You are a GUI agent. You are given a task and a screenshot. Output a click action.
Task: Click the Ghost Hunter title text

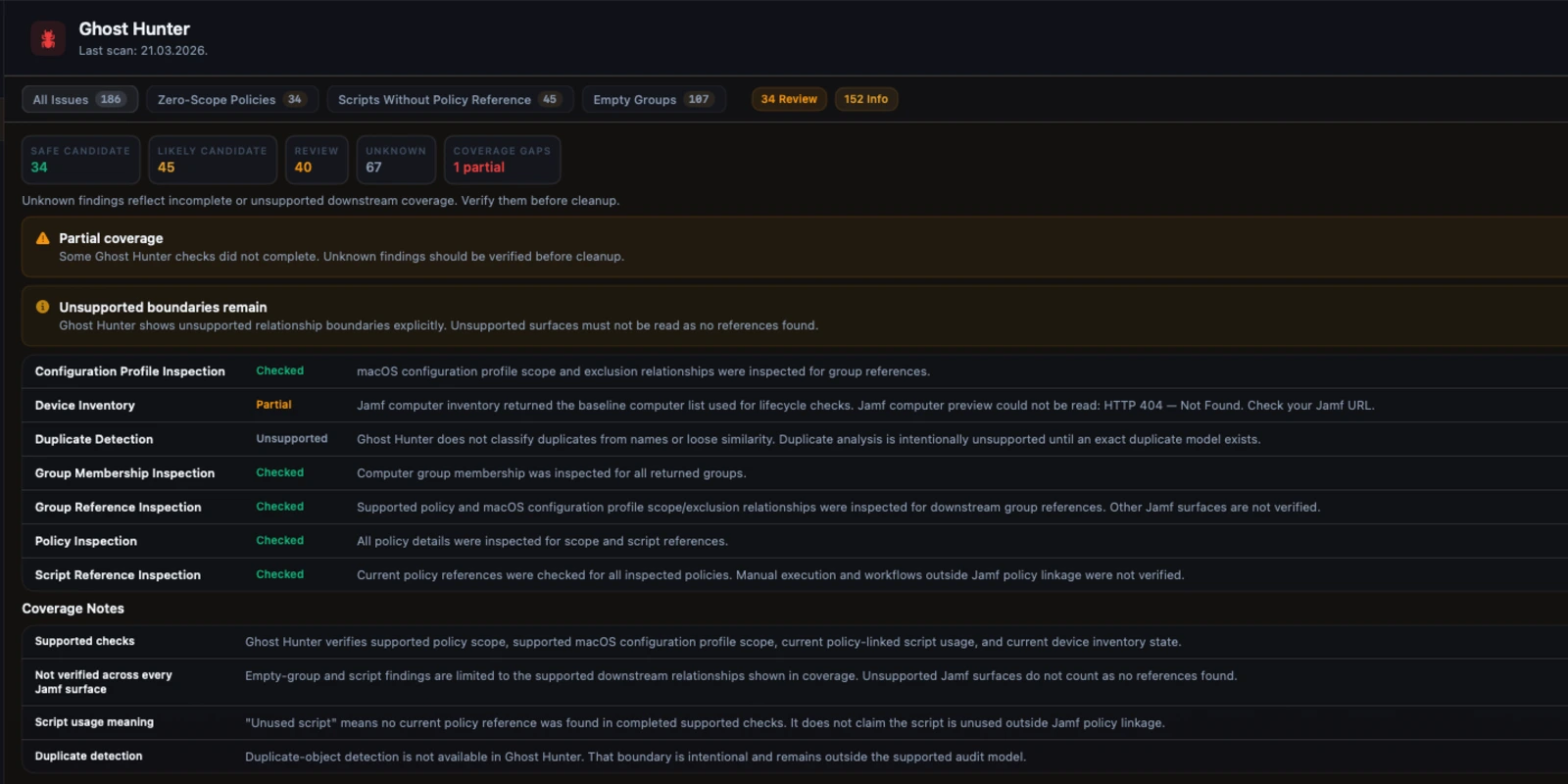[x=134, y=28]
